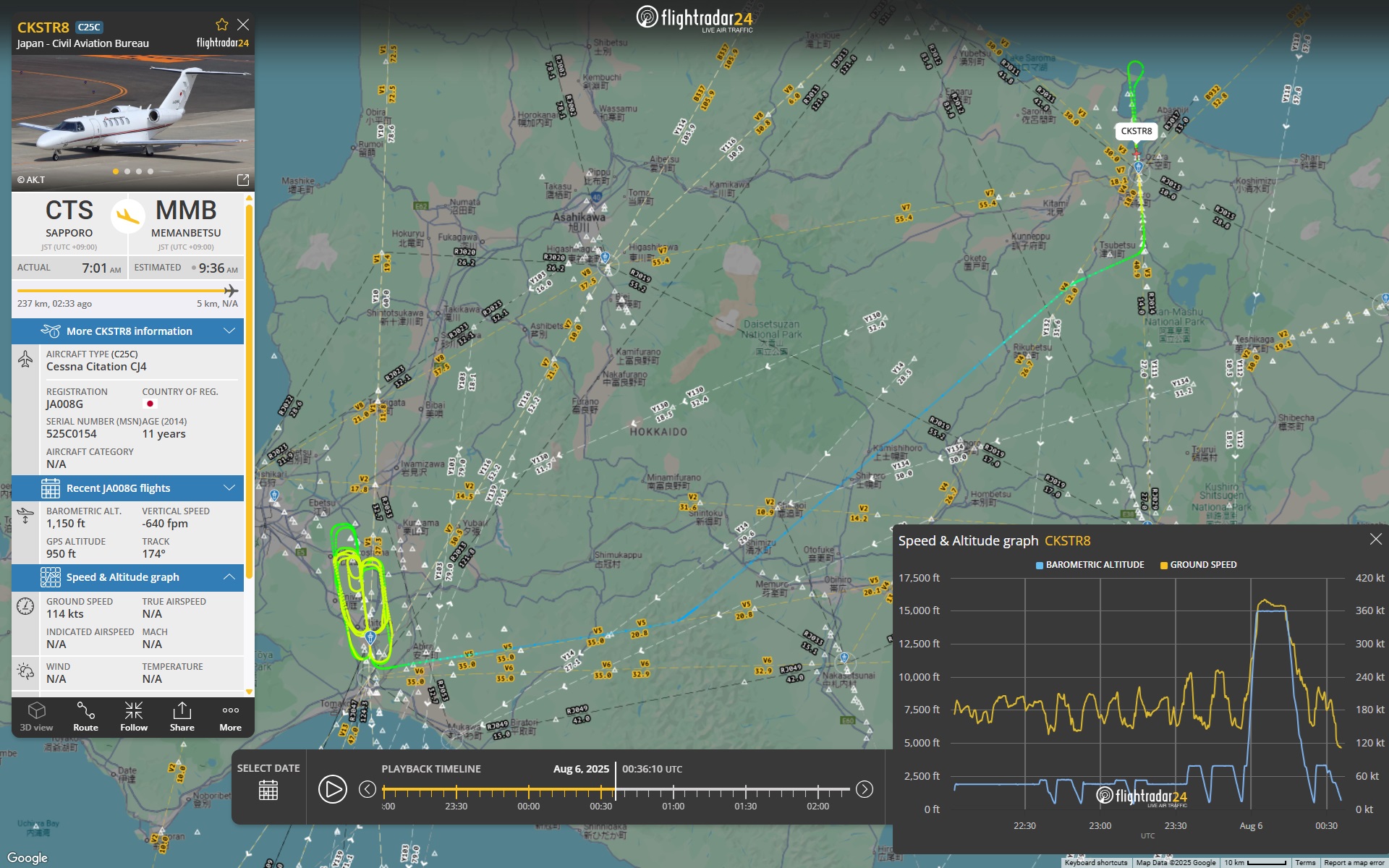Viewport: 1389px width, 868px height.
Task: Select the second photo carousel dot
Action: [x=127, y=171]
